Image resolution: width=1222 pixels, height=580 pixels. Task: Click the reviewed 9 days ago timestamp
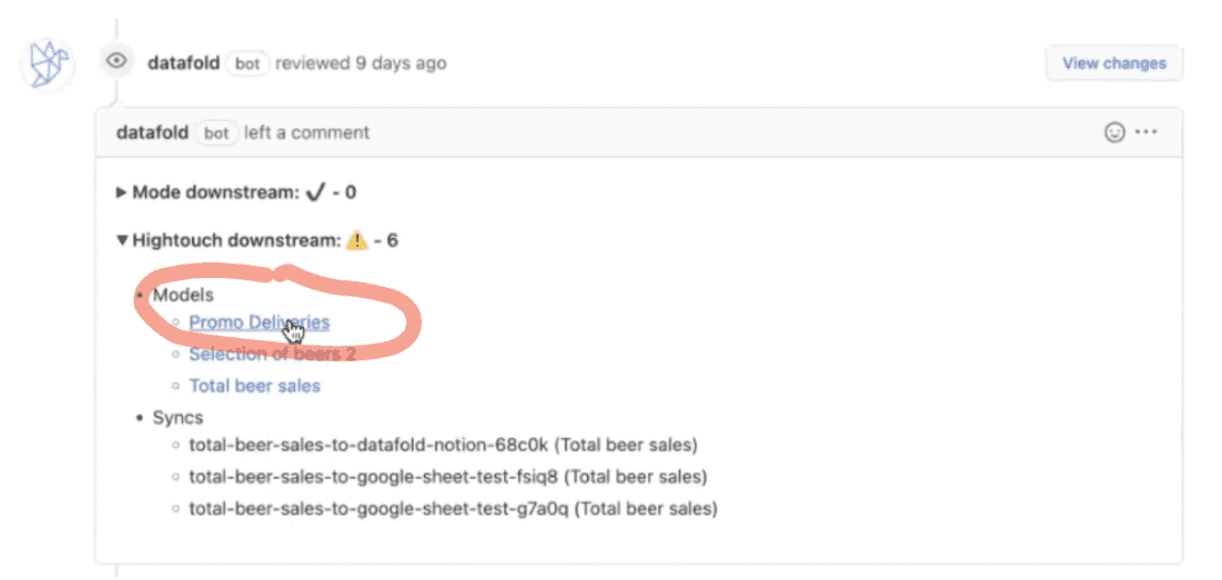362,62
